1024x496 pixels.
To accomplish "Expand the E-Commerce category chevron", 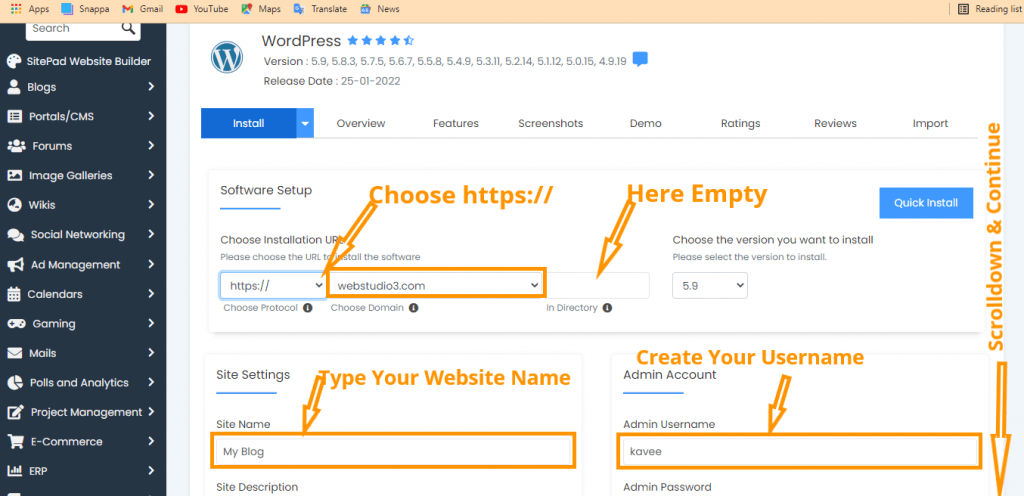I will click(x=151, y=441).
